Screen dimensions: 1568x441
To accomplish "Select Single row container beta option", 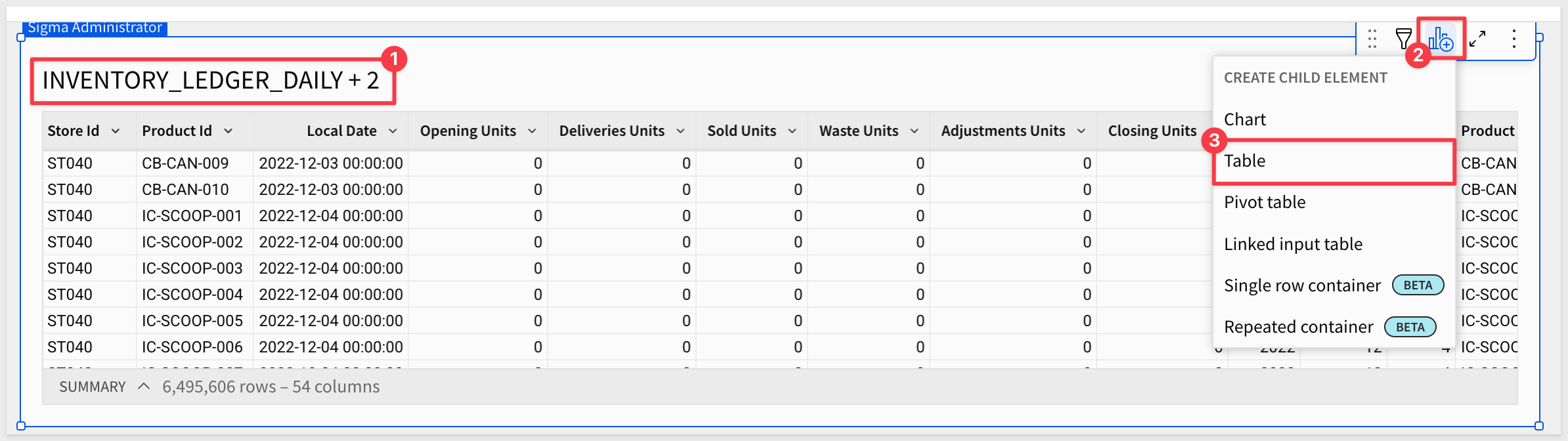I will [1302, 285].
